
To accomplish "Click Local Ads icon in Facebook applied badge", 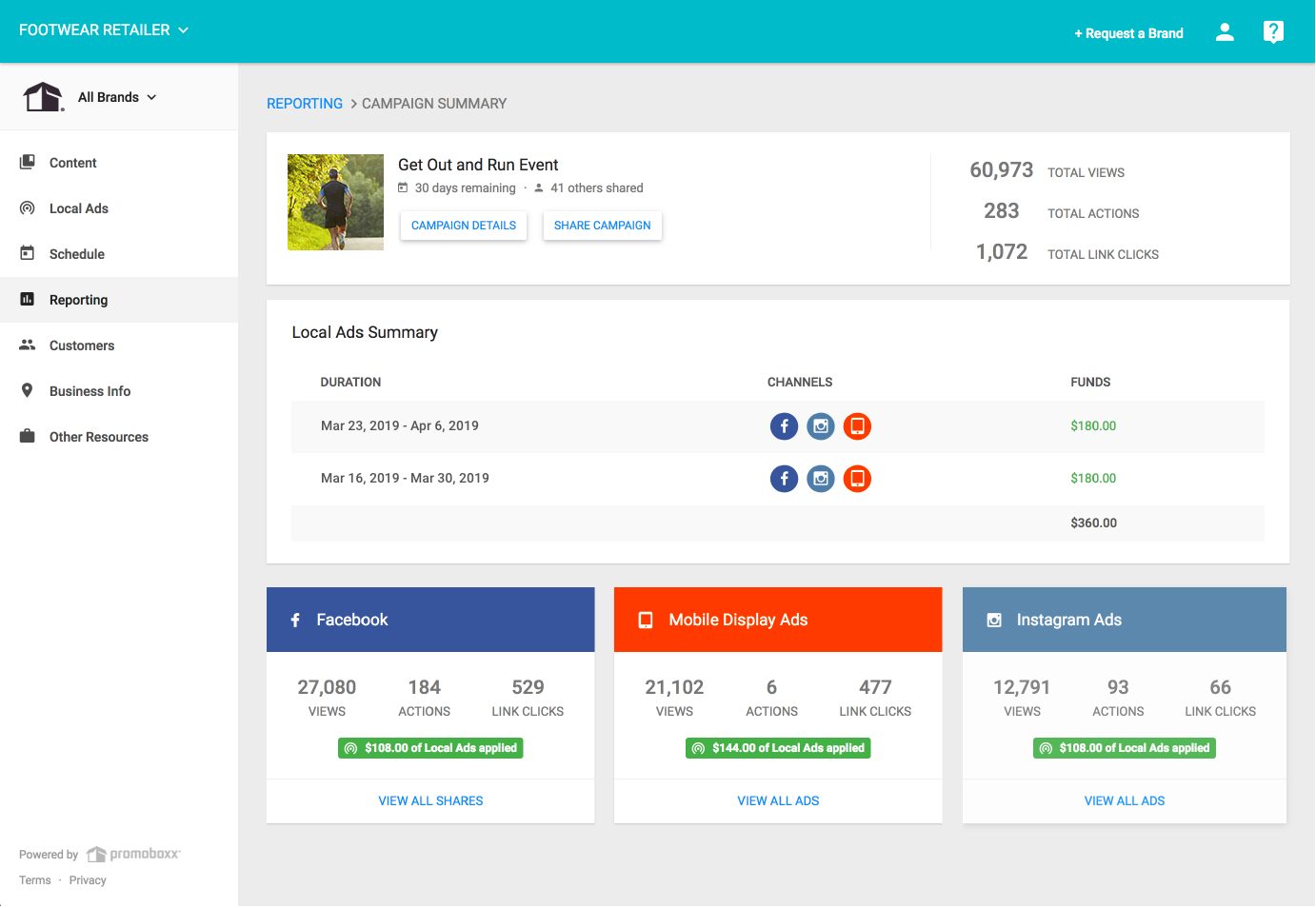I will 351,749.
